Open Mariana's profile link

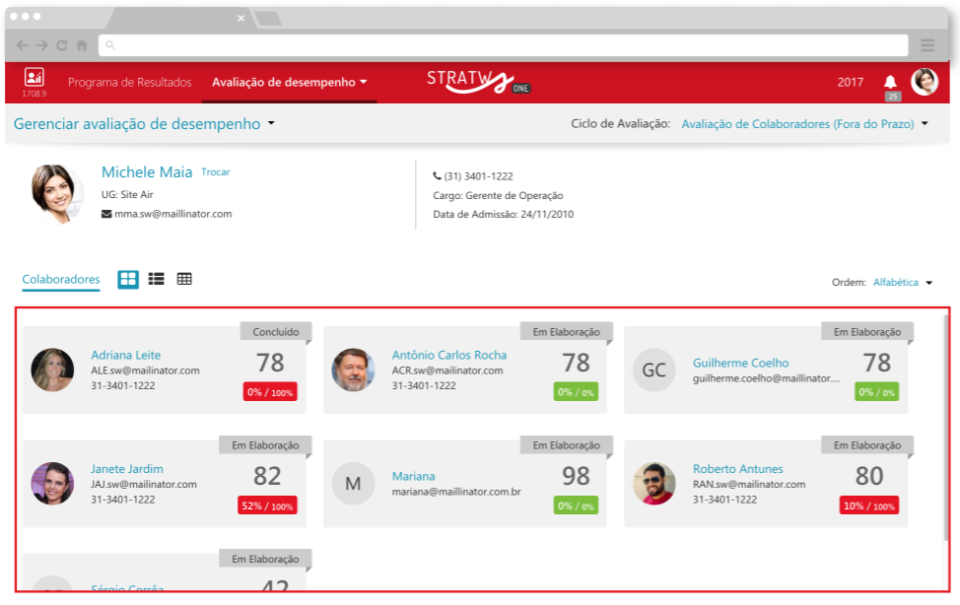(413, 476)
